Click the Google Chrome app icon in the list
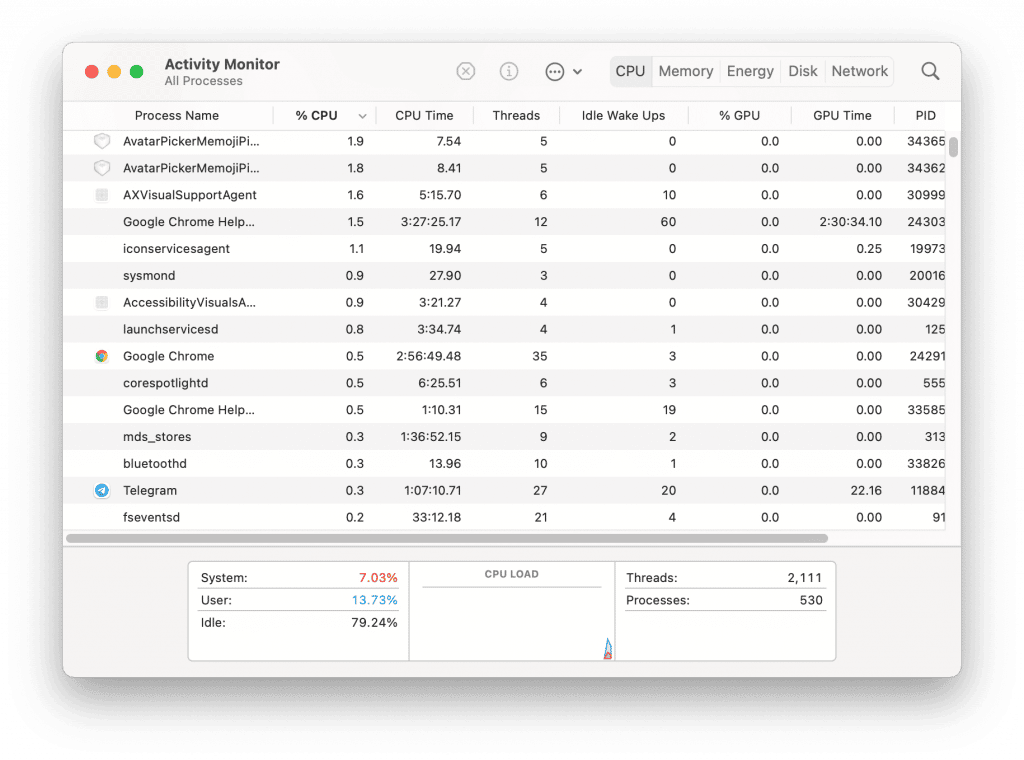 coord(101,356)
